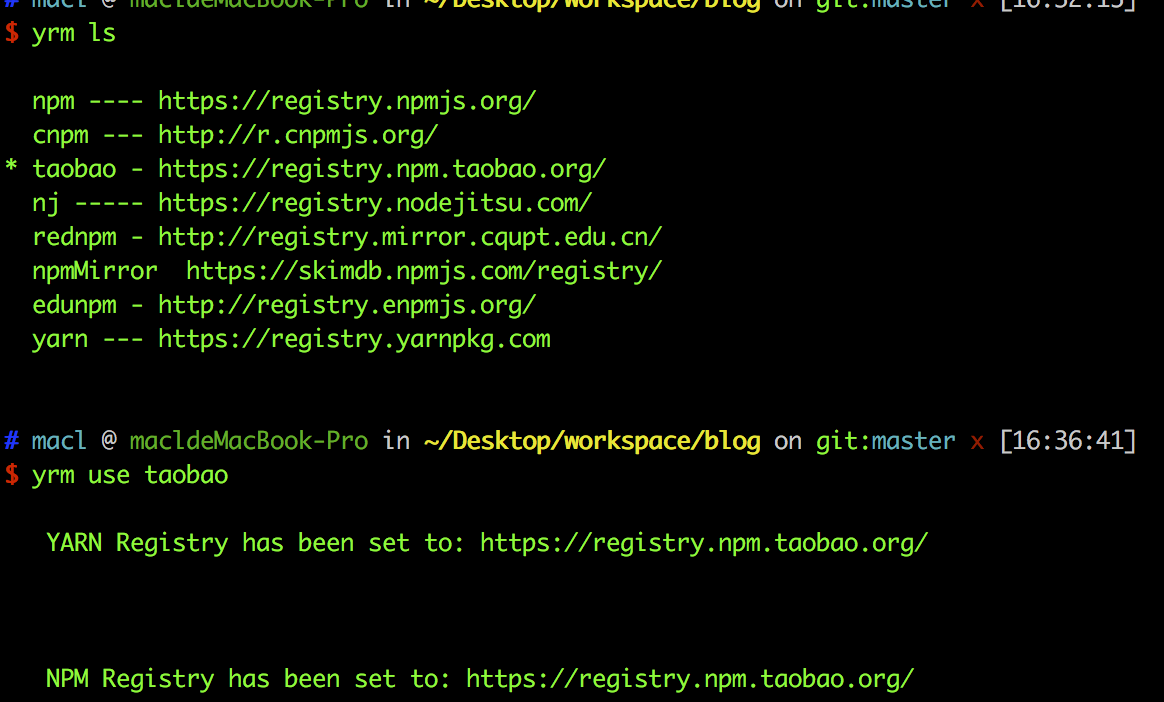
Task: Click the yrm ls command text
Action: point(73,33)
